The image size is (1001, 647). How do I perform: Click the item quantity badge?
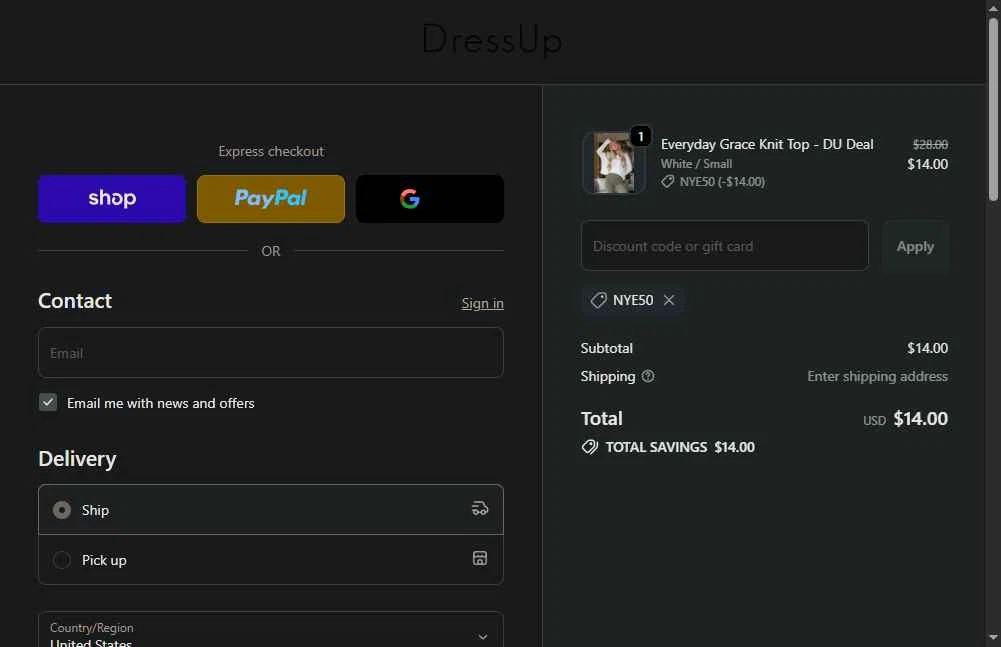click(641, 136)
